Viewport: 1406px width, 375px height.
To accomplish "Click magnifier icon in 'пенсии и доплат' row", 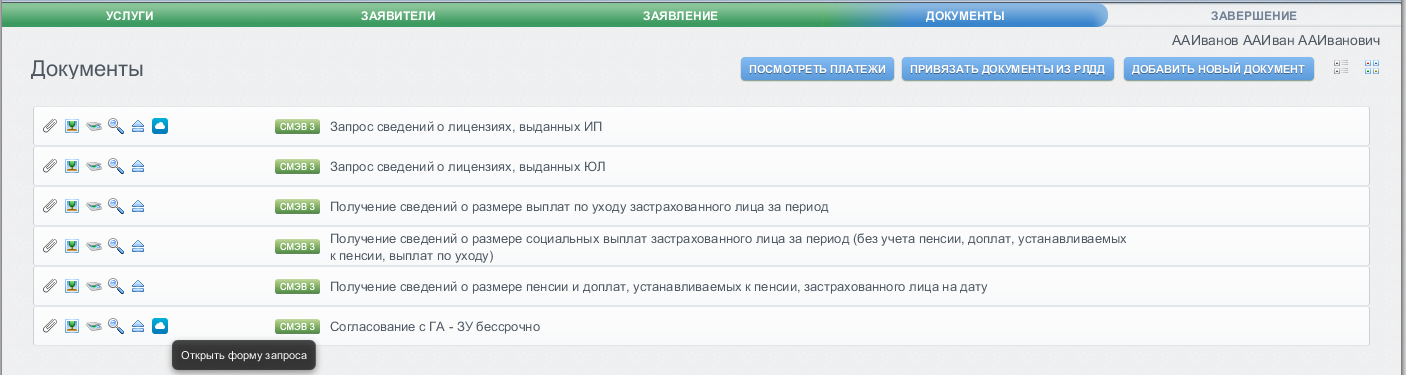I will click(x=116, y=286).
